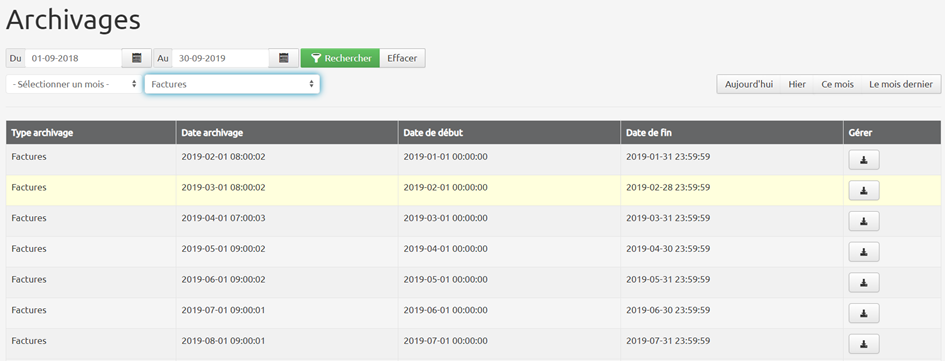Expand the 'Sélectionner un mois' dropdown
Screen dimensions: 945x361
point(74,84)
